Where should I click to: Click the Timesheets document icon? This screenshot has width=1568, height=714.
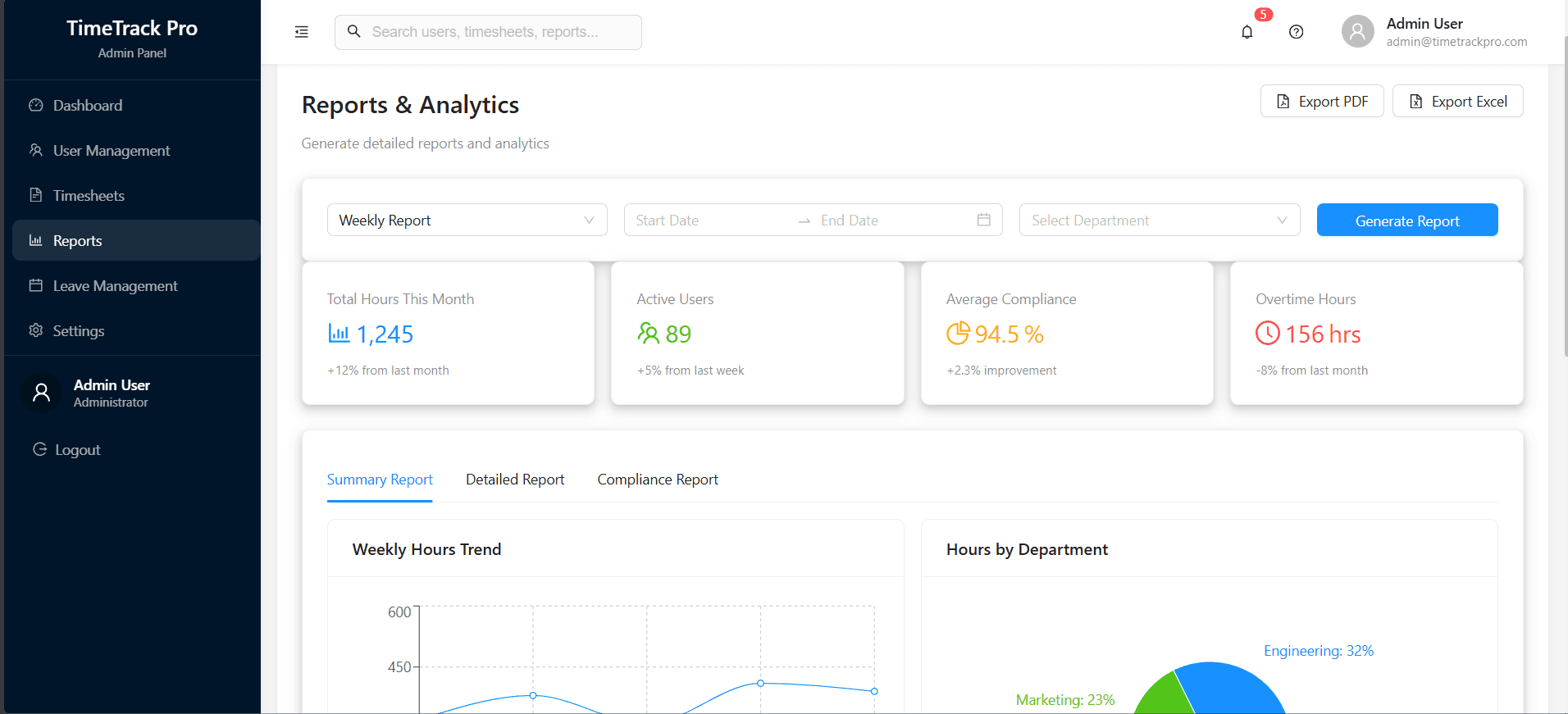point(35,195)
